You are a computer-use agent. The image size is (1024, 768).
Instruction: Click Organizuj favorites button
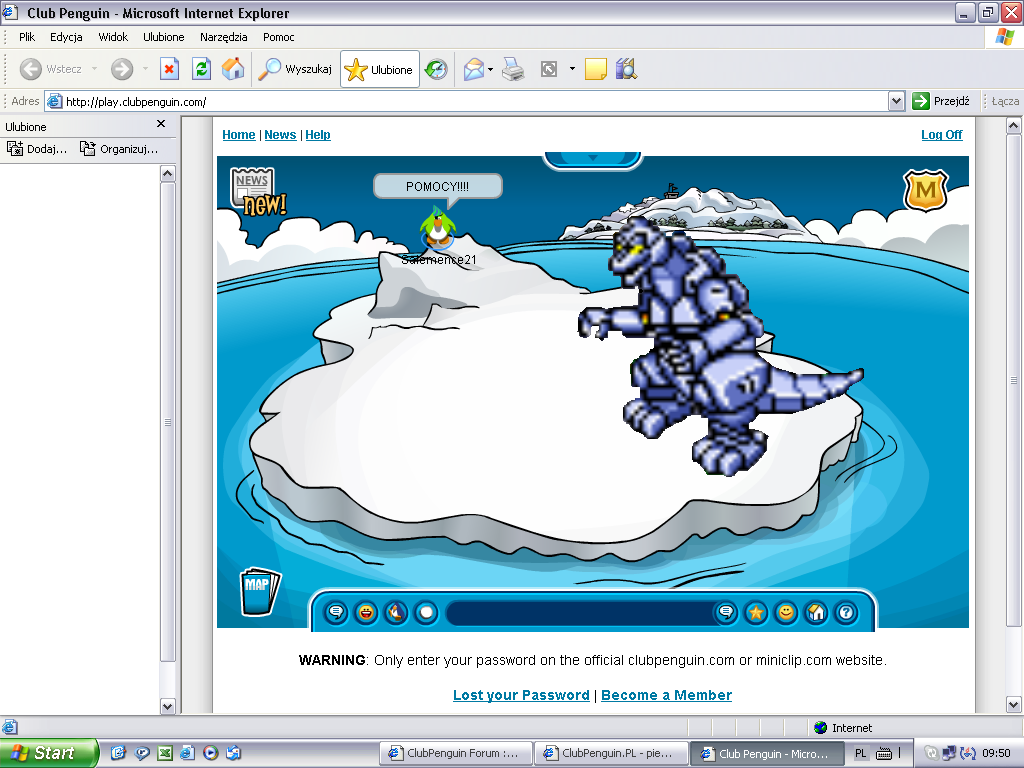(119, 149)
